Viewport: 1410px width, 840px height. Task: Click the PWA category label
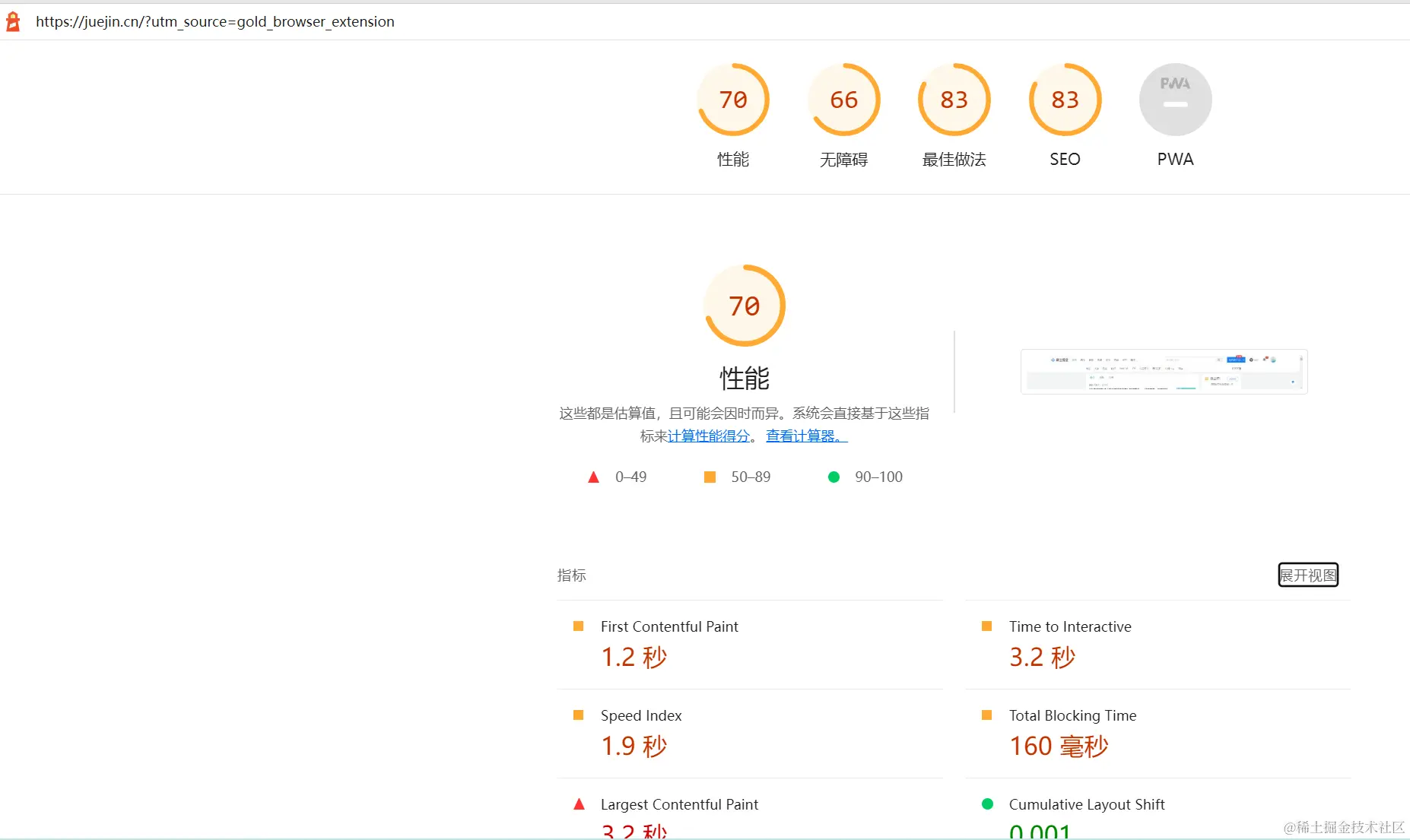tap(1175, 160)
